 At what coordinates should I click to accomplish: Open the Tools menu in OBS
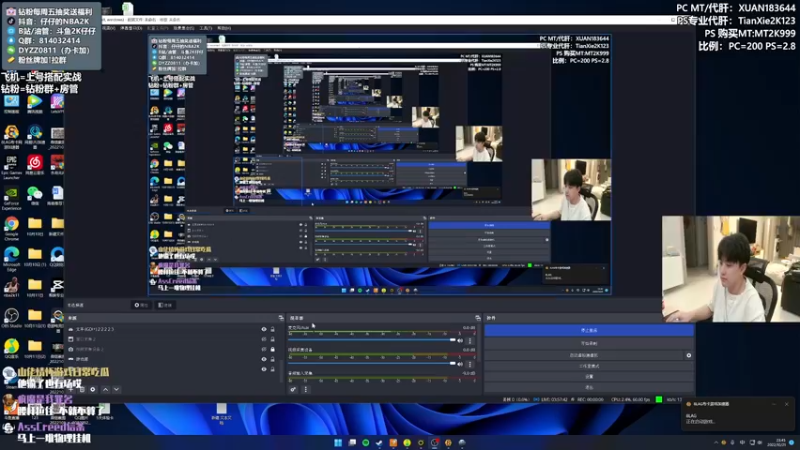[206, 28]
